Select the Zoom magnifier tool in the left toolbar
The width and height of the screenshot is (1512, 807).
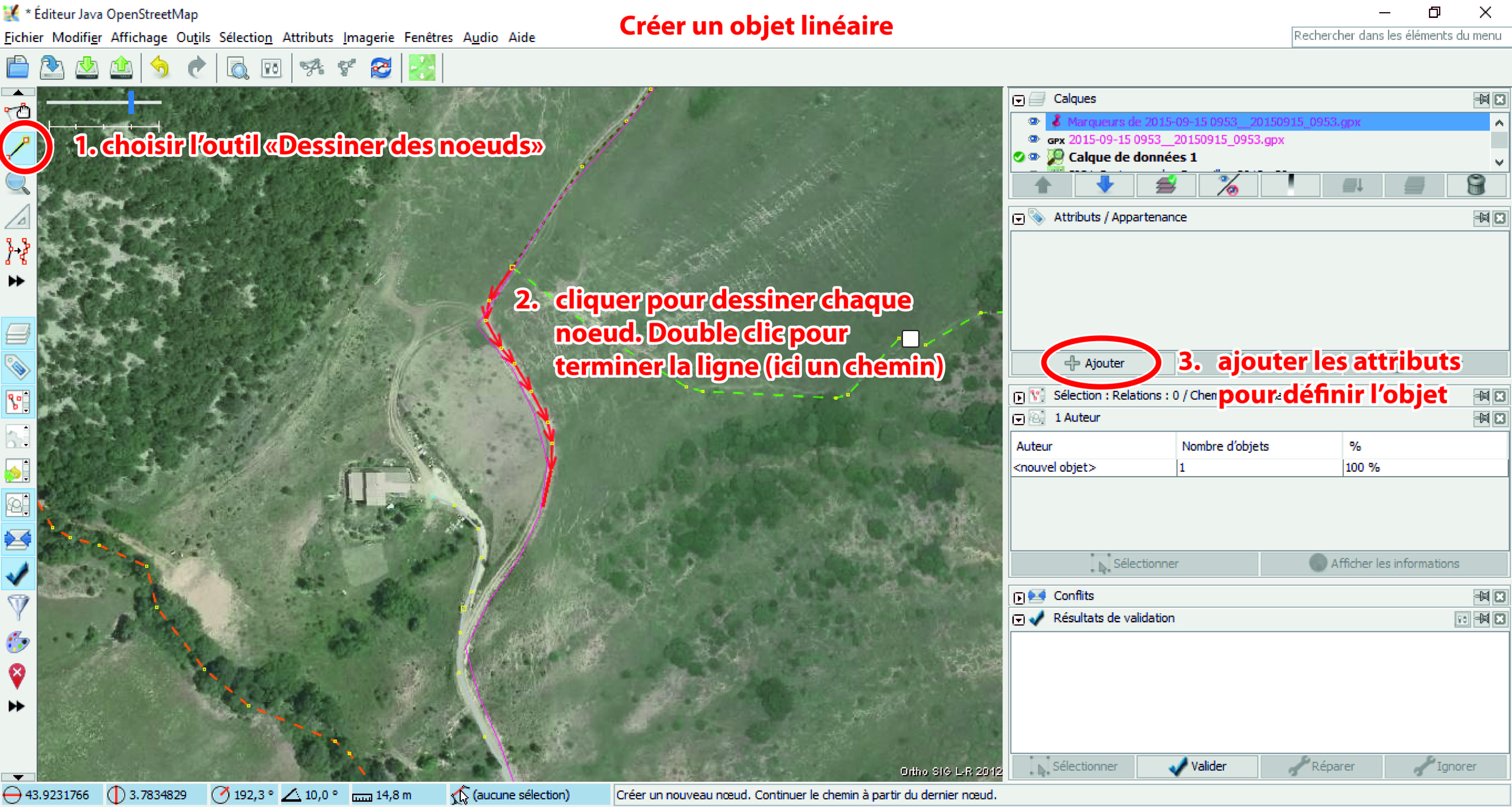click(18, 184)
